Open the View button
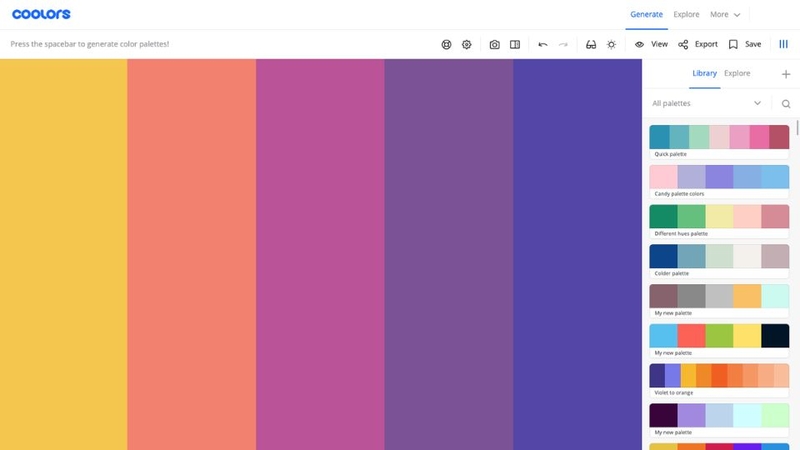Image resolution: width=800 pixels, height=450 pixels. 651,44
